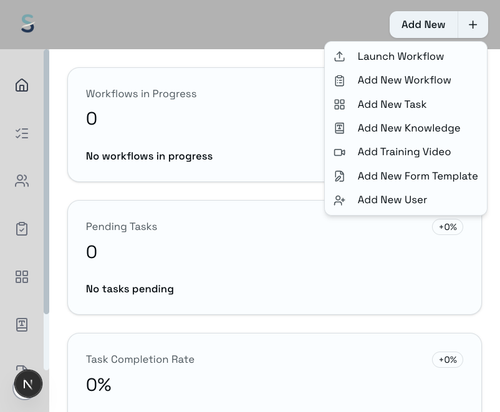Select Add New Workflow menu entry
Viewport: 500px width, 412px height.
coord(406,80)
